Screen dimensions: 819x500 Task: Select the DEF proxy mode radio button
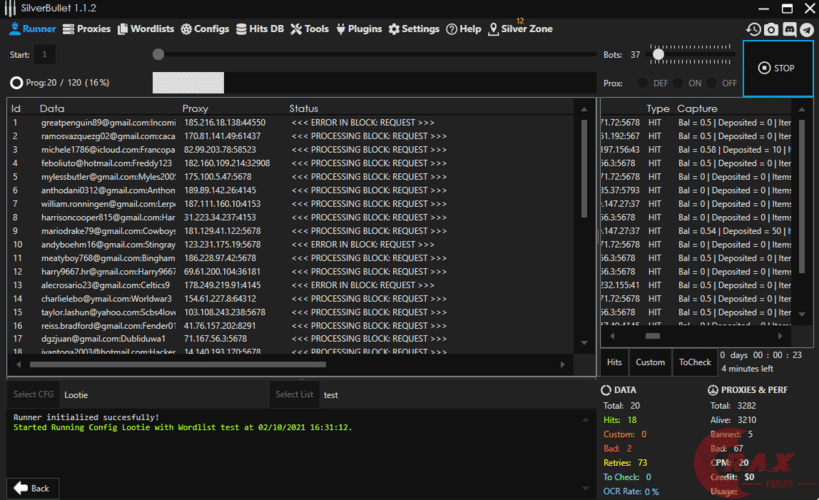(x=645, y=83)
